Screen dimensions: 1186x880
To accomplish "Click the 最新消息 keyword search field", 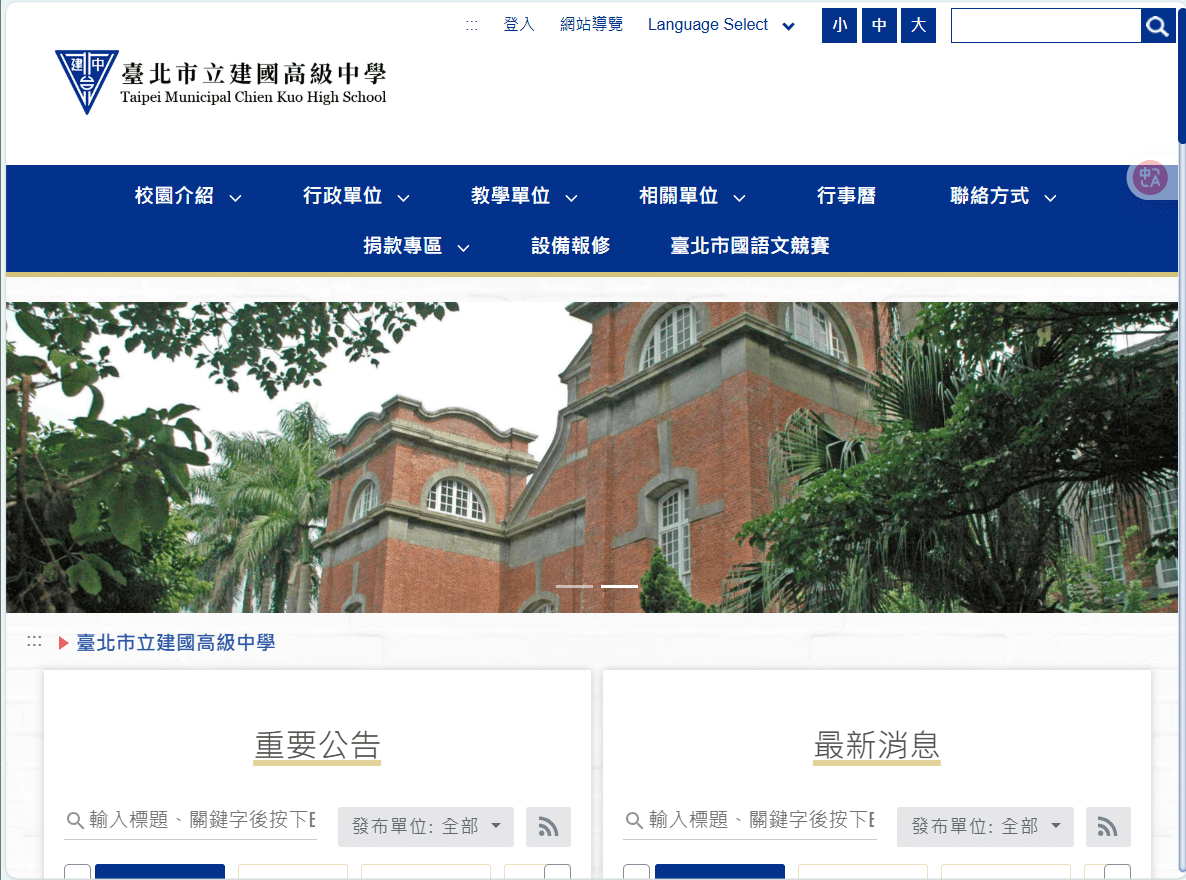I will point(750,820).
